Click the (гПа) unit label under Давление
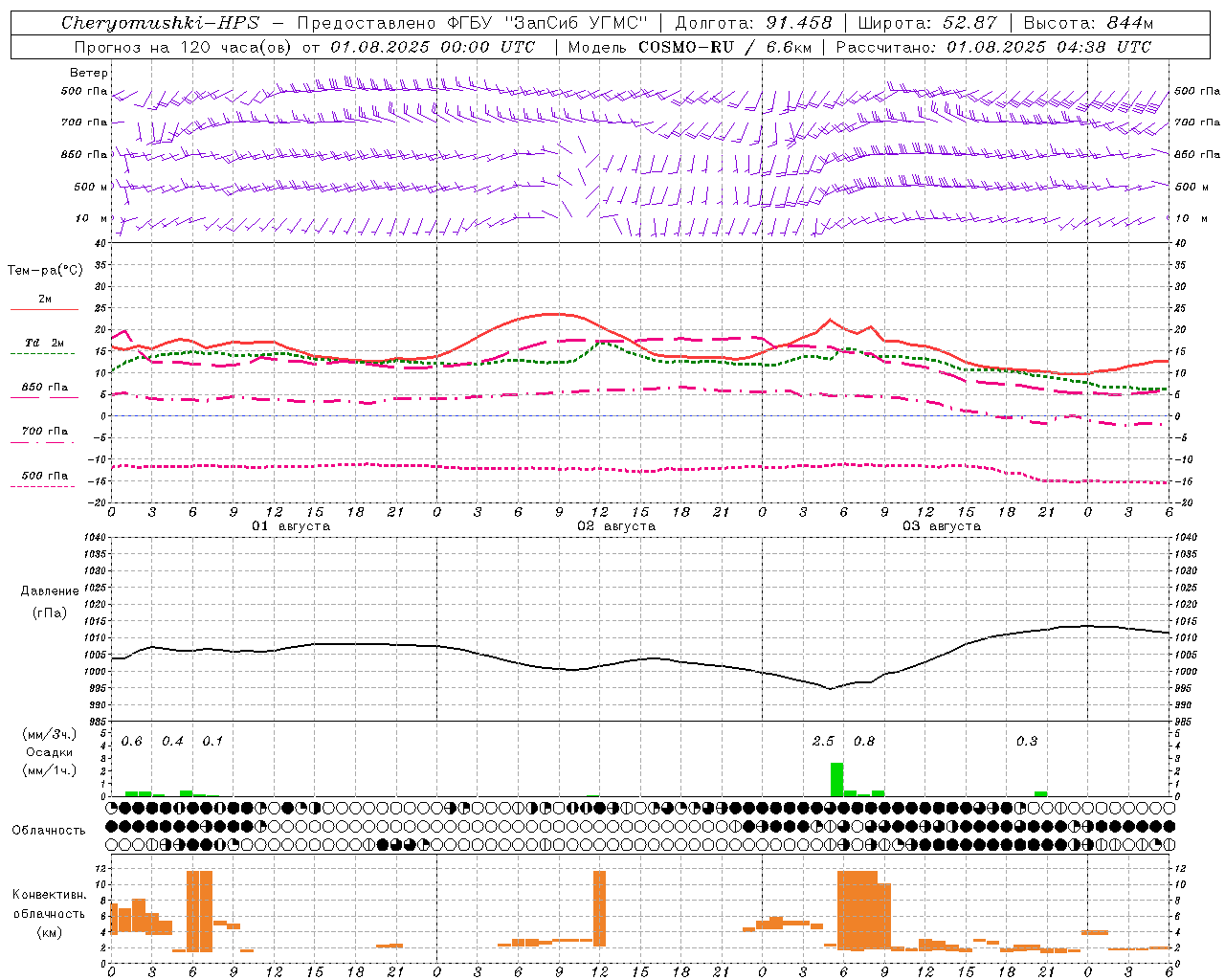Screen dimensions: 1225x980 [50, 613]
